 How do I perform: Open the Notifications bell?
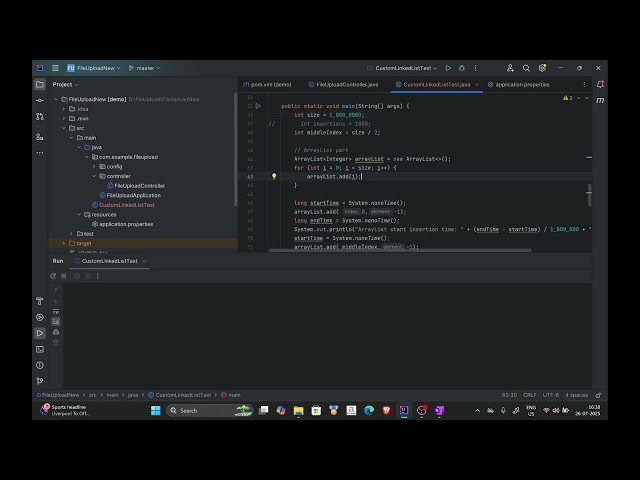pos(600,84)
